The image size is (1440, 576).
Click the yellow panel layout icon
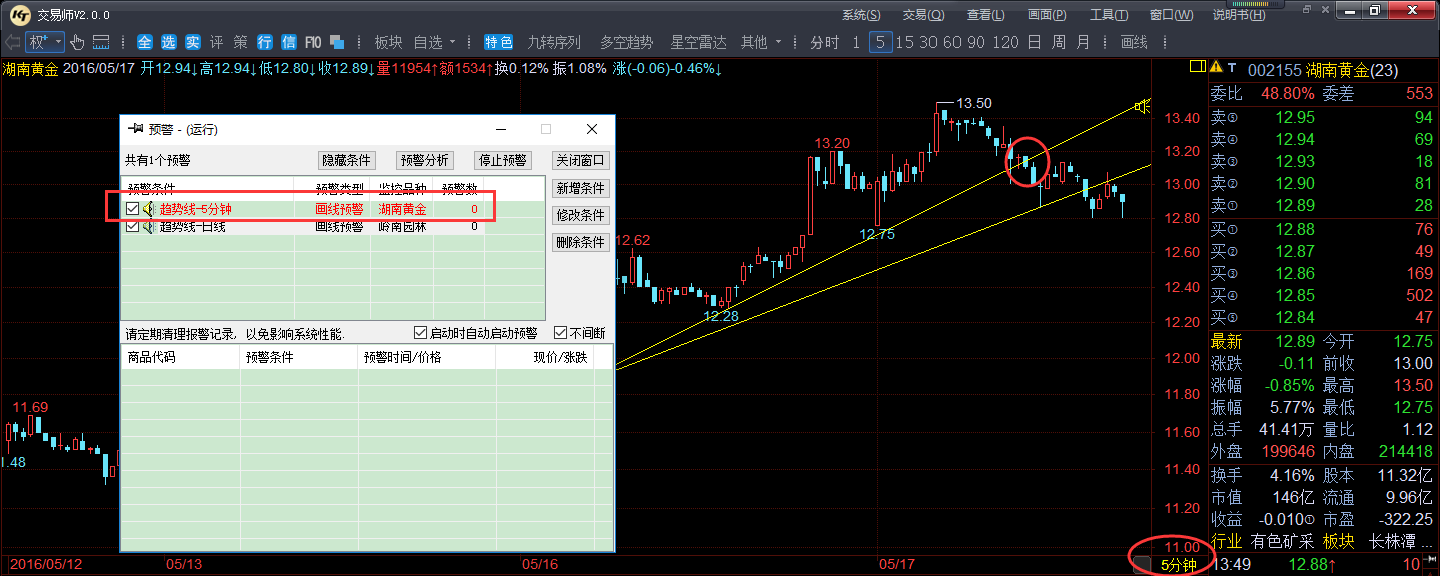click(1197, 66)
